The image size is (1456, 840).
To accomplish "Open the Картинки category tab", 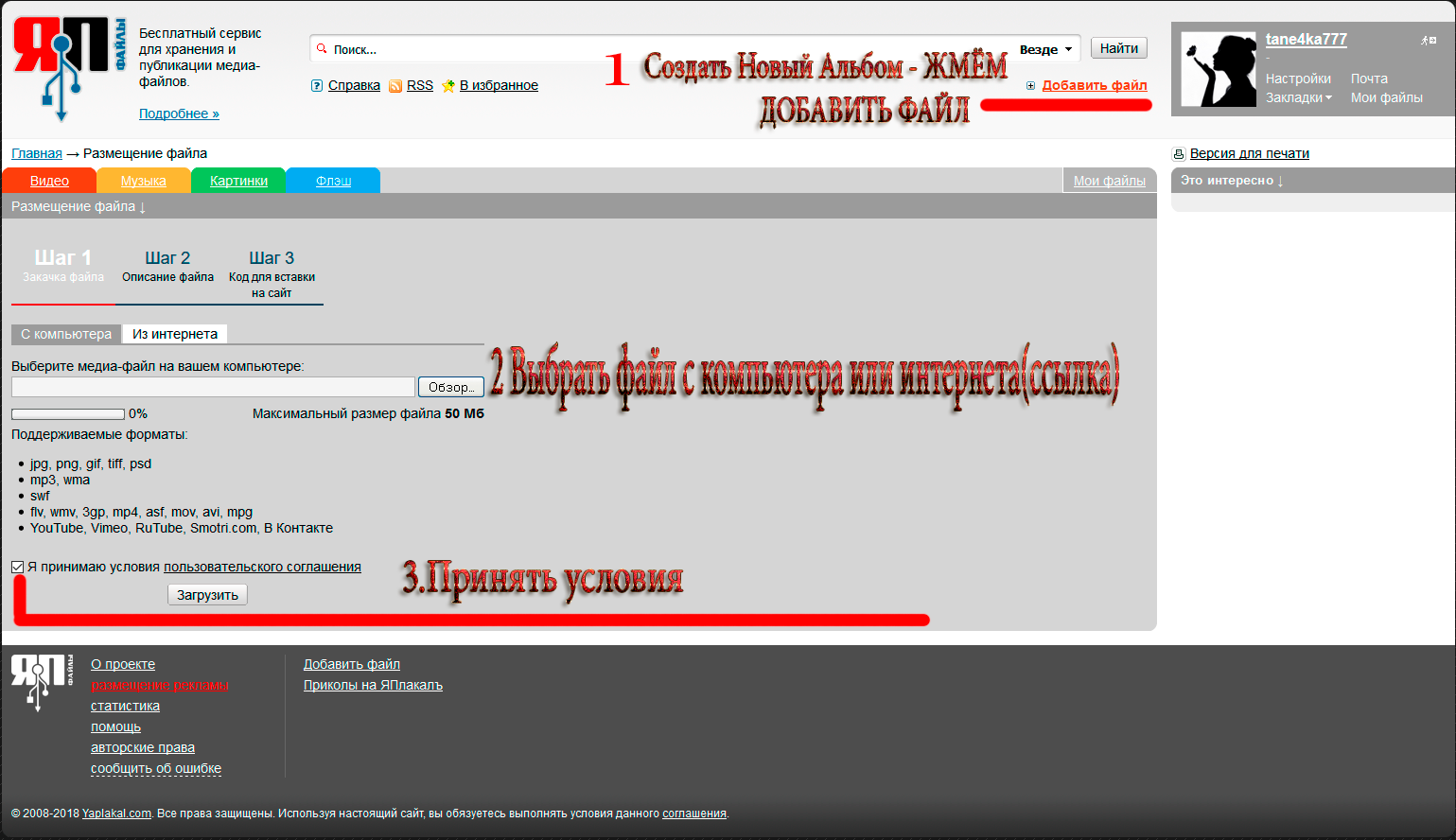I will click(238, 181).
